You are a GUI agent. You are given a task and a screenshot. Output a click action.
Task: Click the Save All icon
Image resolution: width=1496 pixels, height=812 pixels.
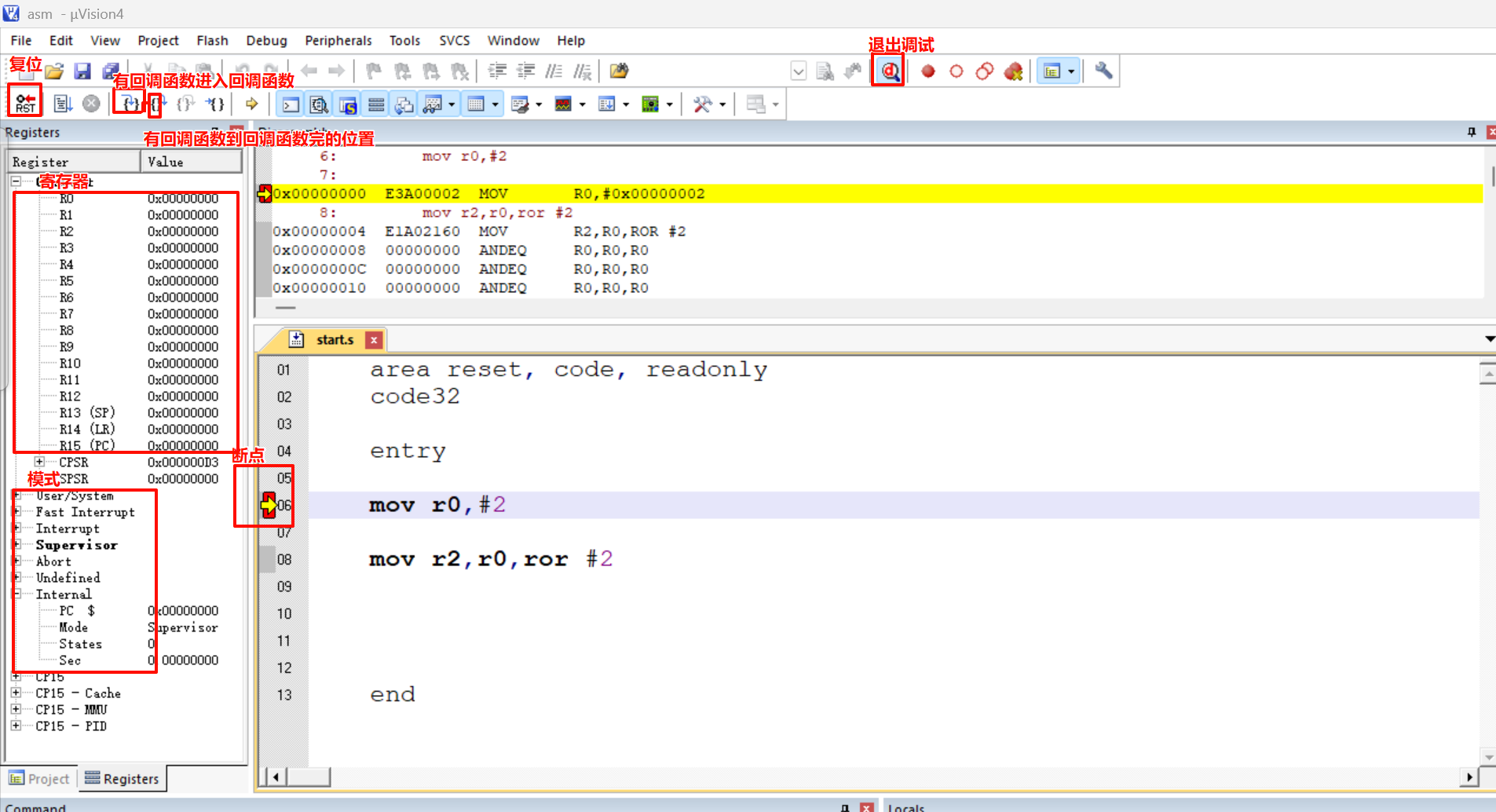pyautogui.click(x=111, y=71)
